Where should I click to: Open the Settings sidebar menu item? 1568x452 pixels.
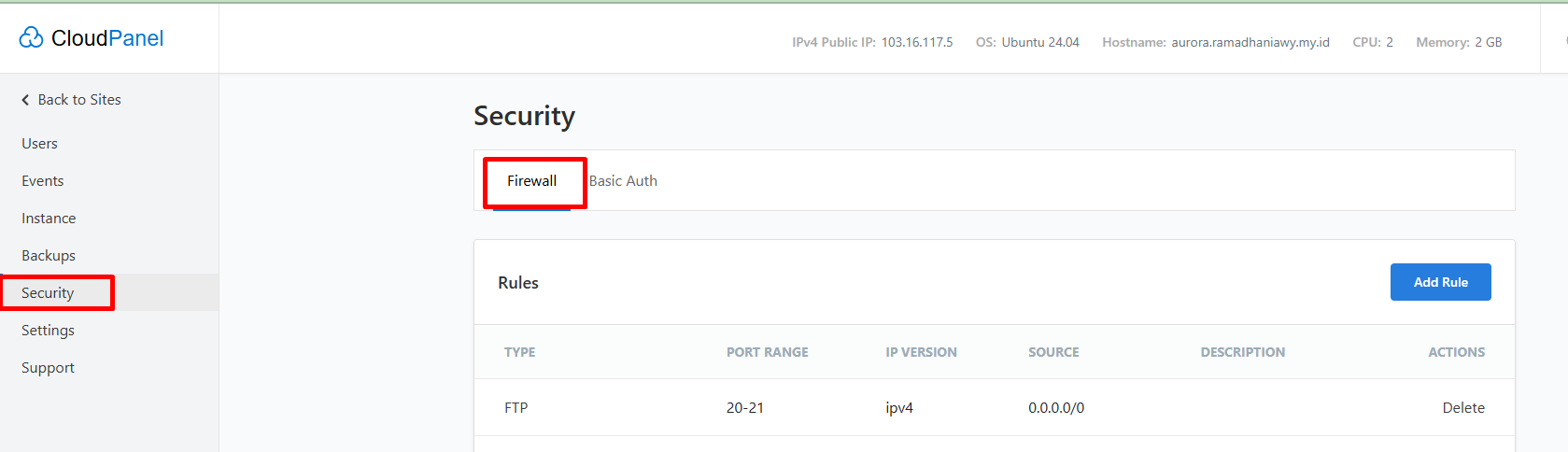pos(48,331)
